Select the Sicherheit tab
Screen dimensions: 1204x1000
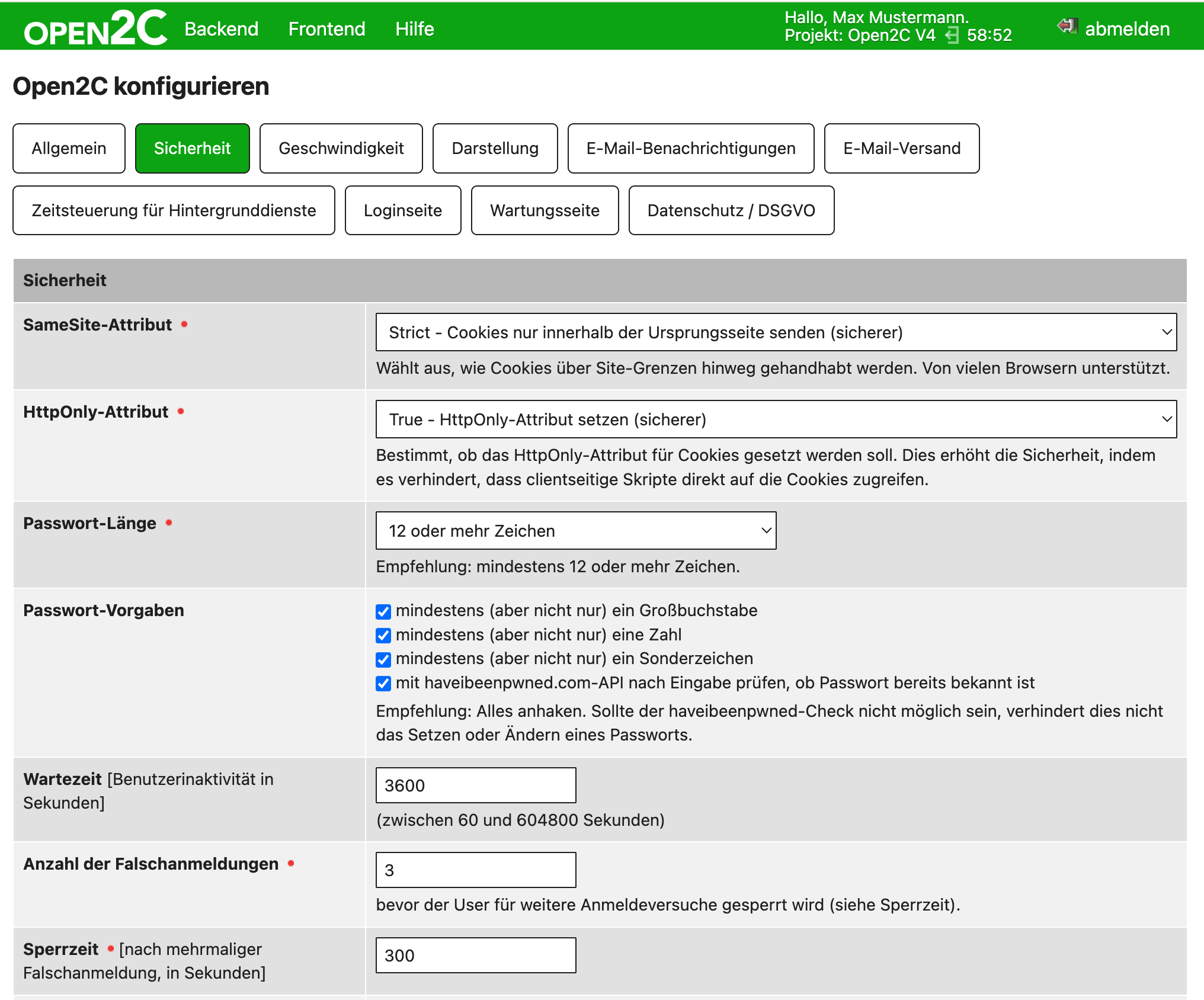pyautogui.click(x=193, y=148)
